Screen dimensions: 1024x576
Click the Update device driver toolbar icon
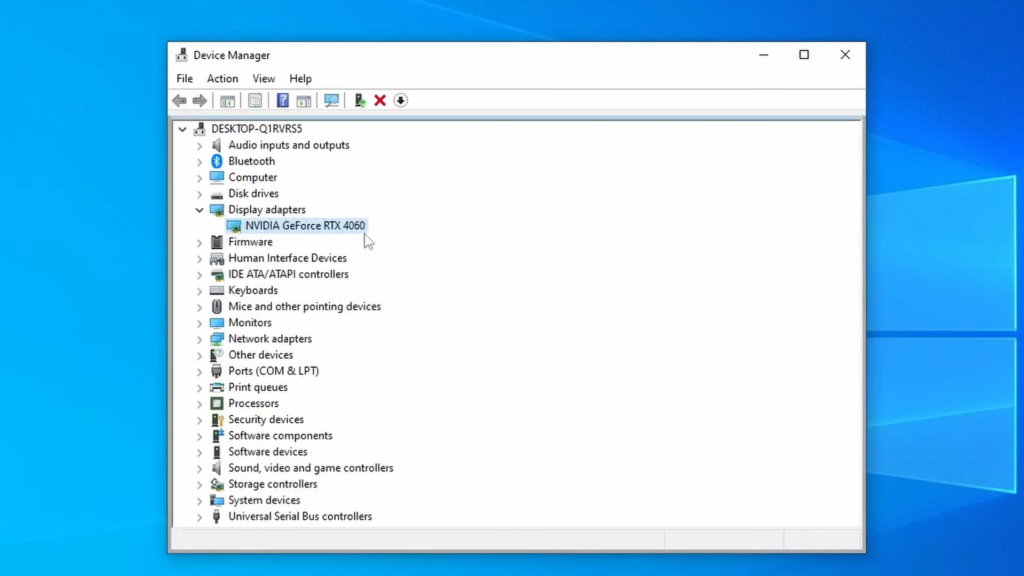point(359,101)
